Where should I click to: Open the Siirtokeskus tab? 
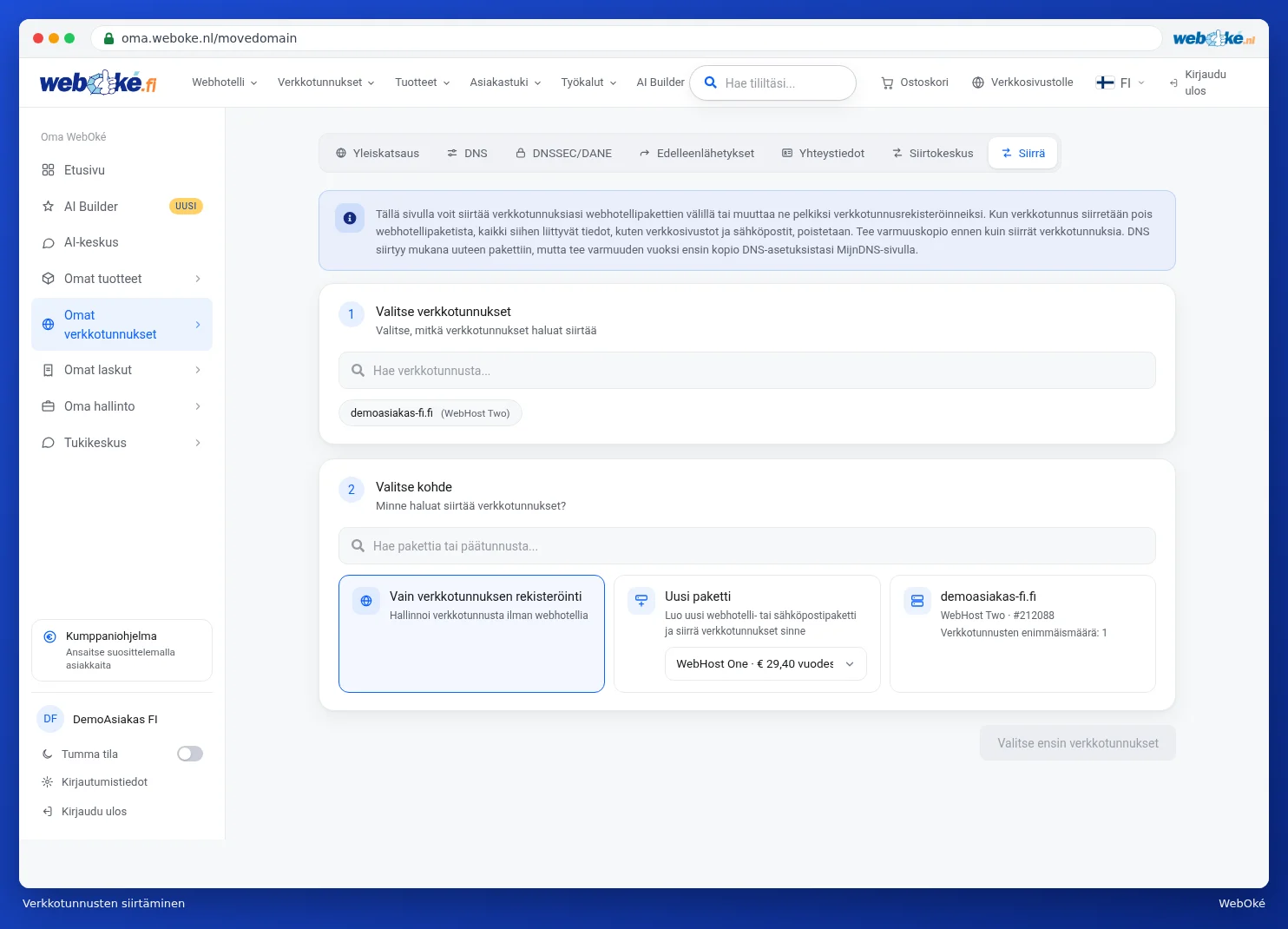(933, 153)
